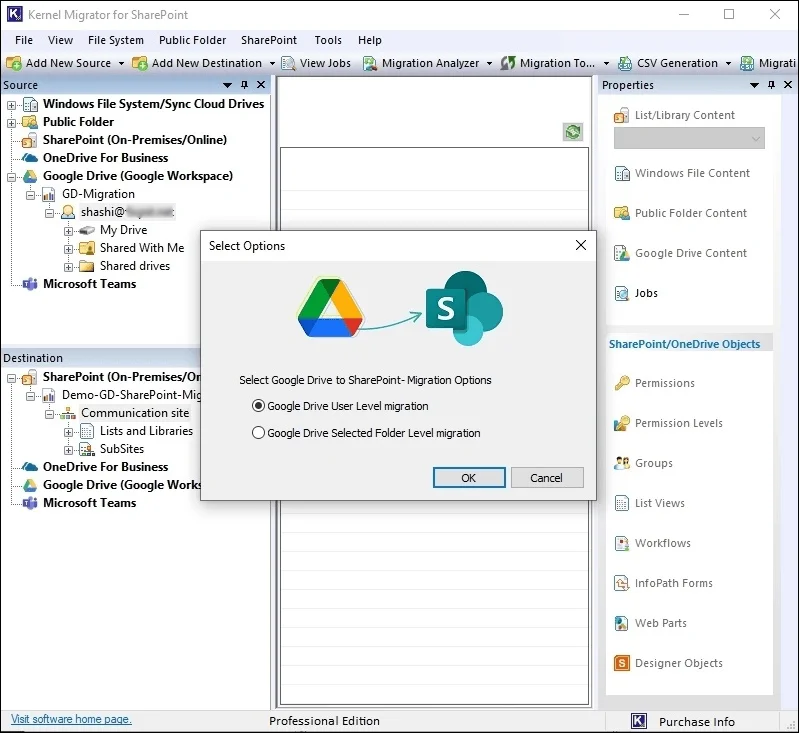The height and width of the screenshot is (733, 799).
Task: Click the CSV Generation toolbar icon
Action: [x=625, y=63]
